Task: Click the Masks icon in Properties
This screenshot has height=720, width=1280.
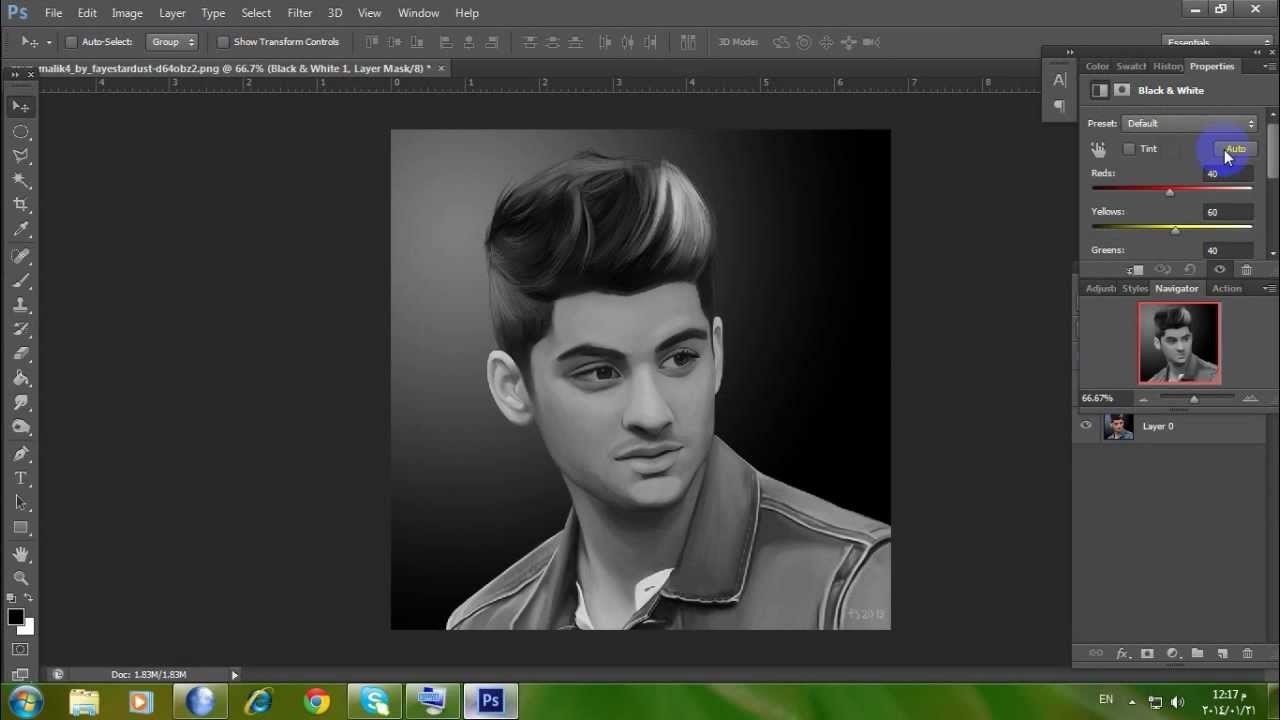Action: 1122,90
